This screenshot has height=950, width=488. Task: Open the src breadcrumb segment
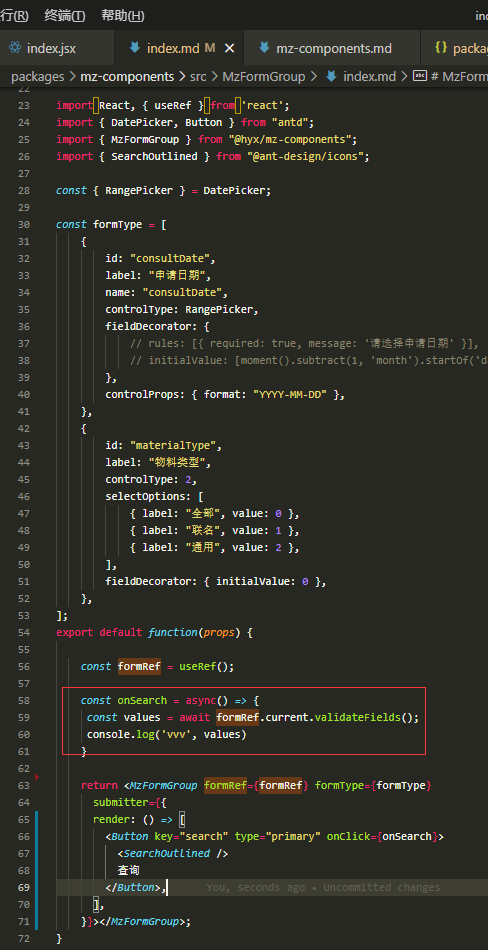tap(198, 76)
